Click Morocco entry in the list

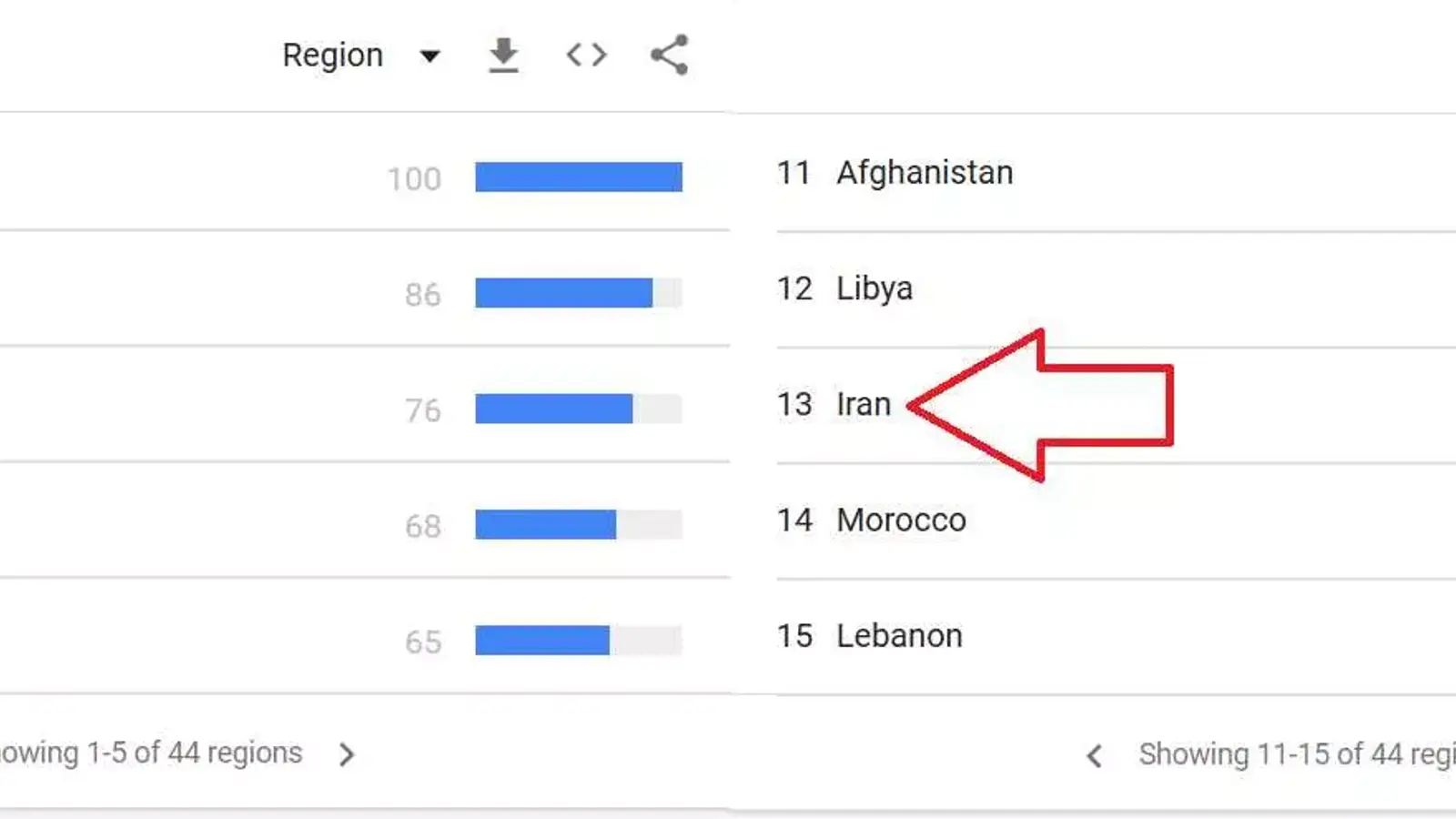click(x=901, y=520)
